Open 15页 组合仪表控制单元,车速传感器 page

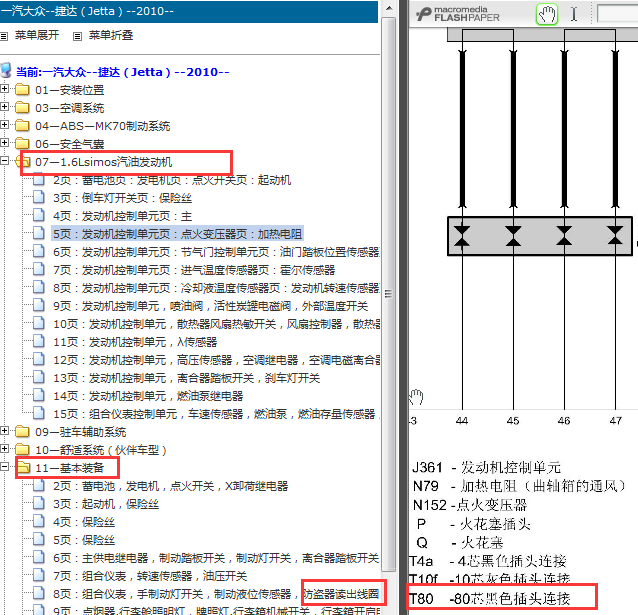click(x=216, y=414)
